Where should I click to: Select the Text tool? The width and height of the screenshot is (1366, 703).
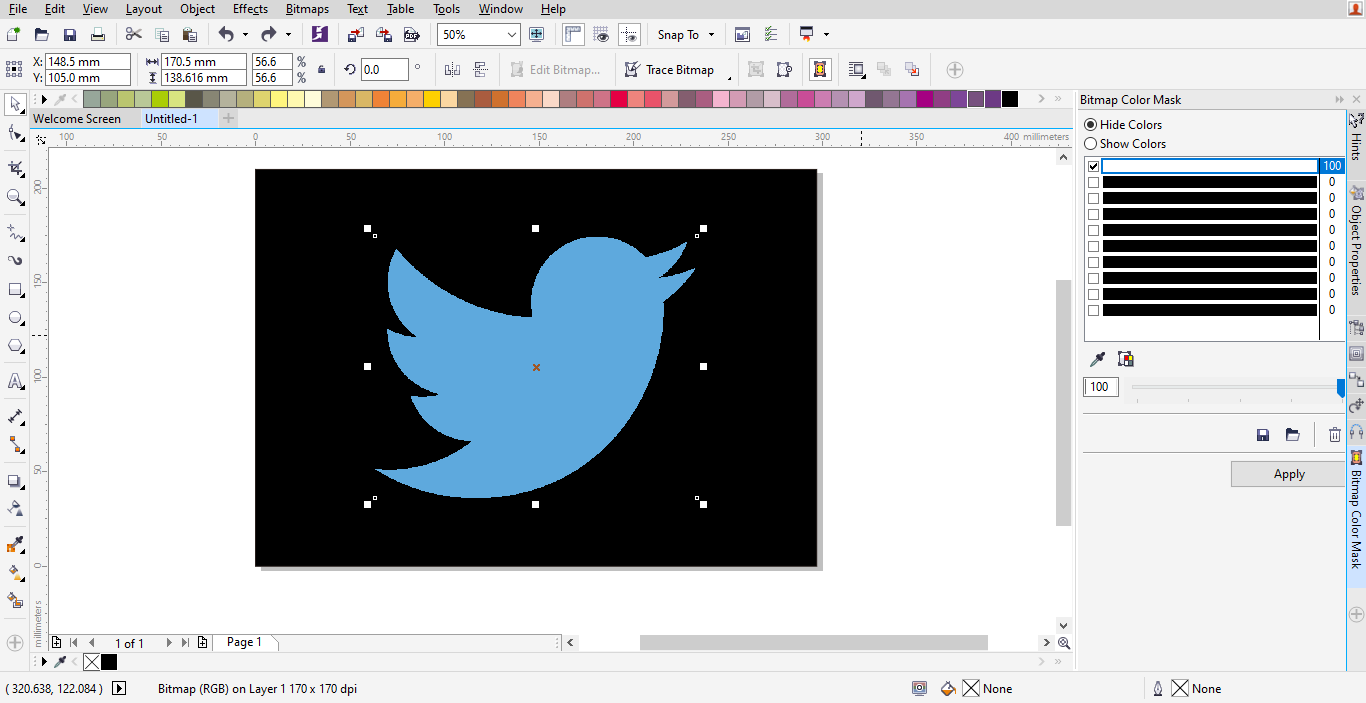coord(15,382)
